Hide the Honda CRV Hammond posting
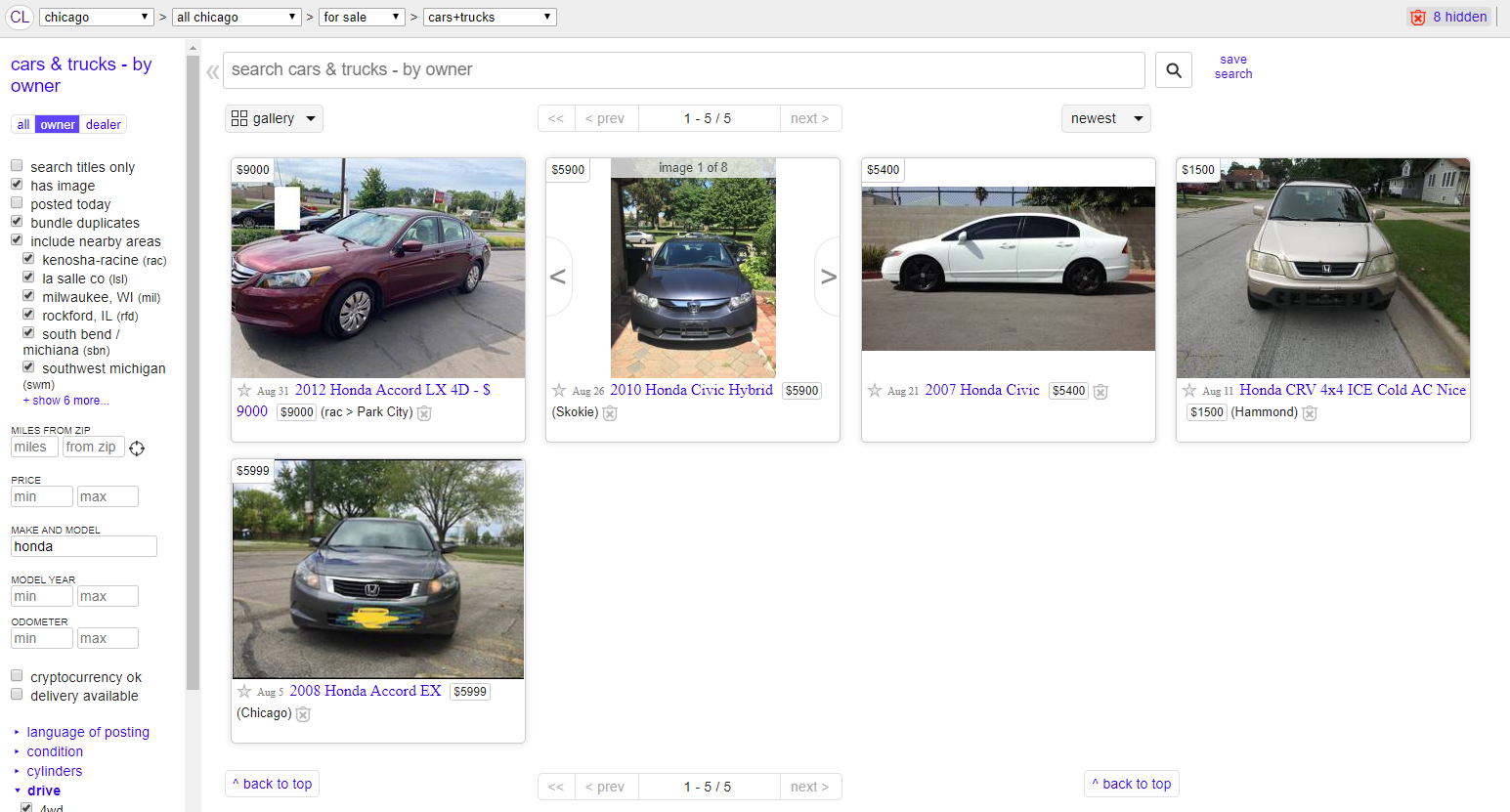This screenshot has width=1510, height=812. point(1310,413)
